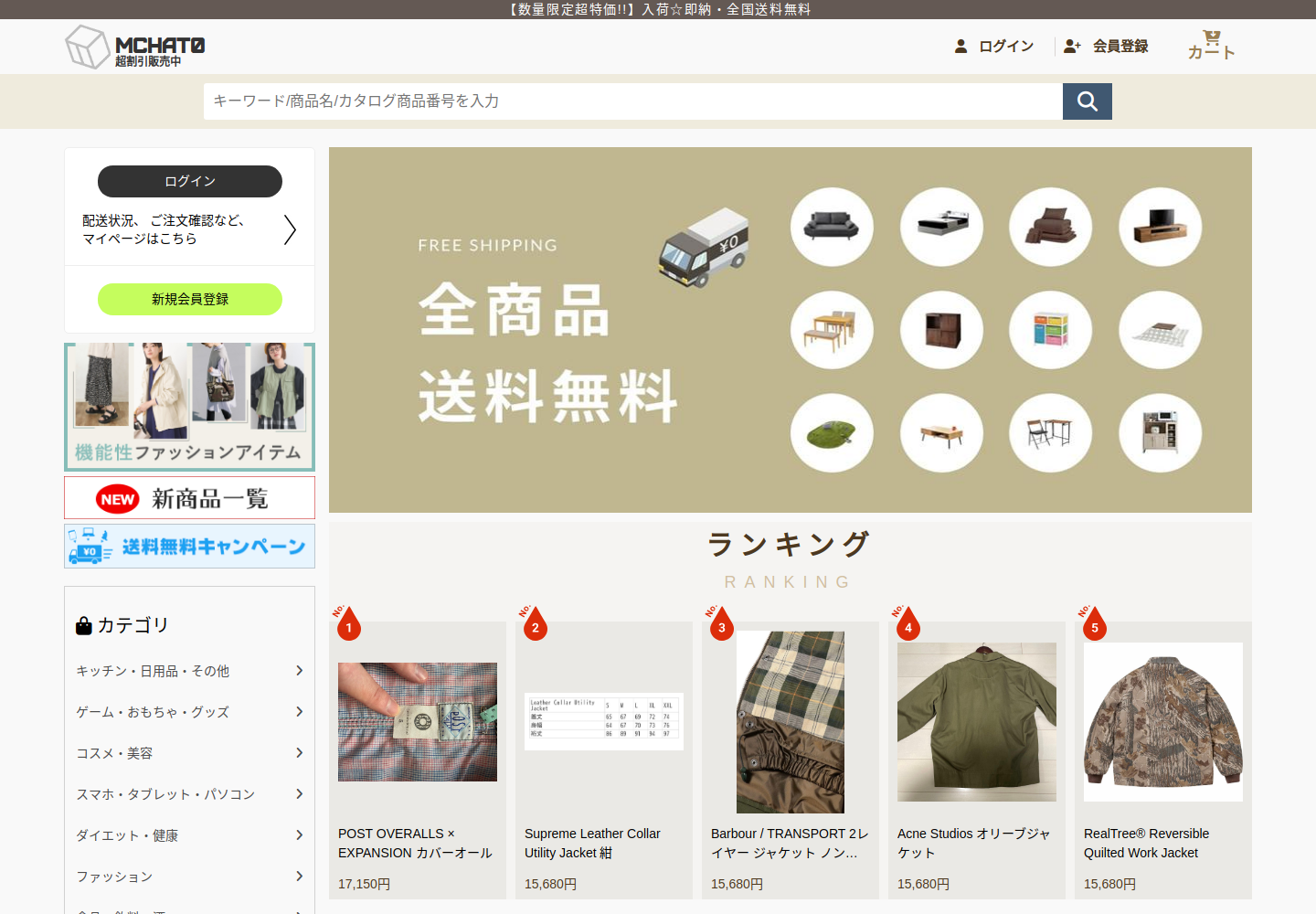Select the desk and chair circle

point(1050,433)
